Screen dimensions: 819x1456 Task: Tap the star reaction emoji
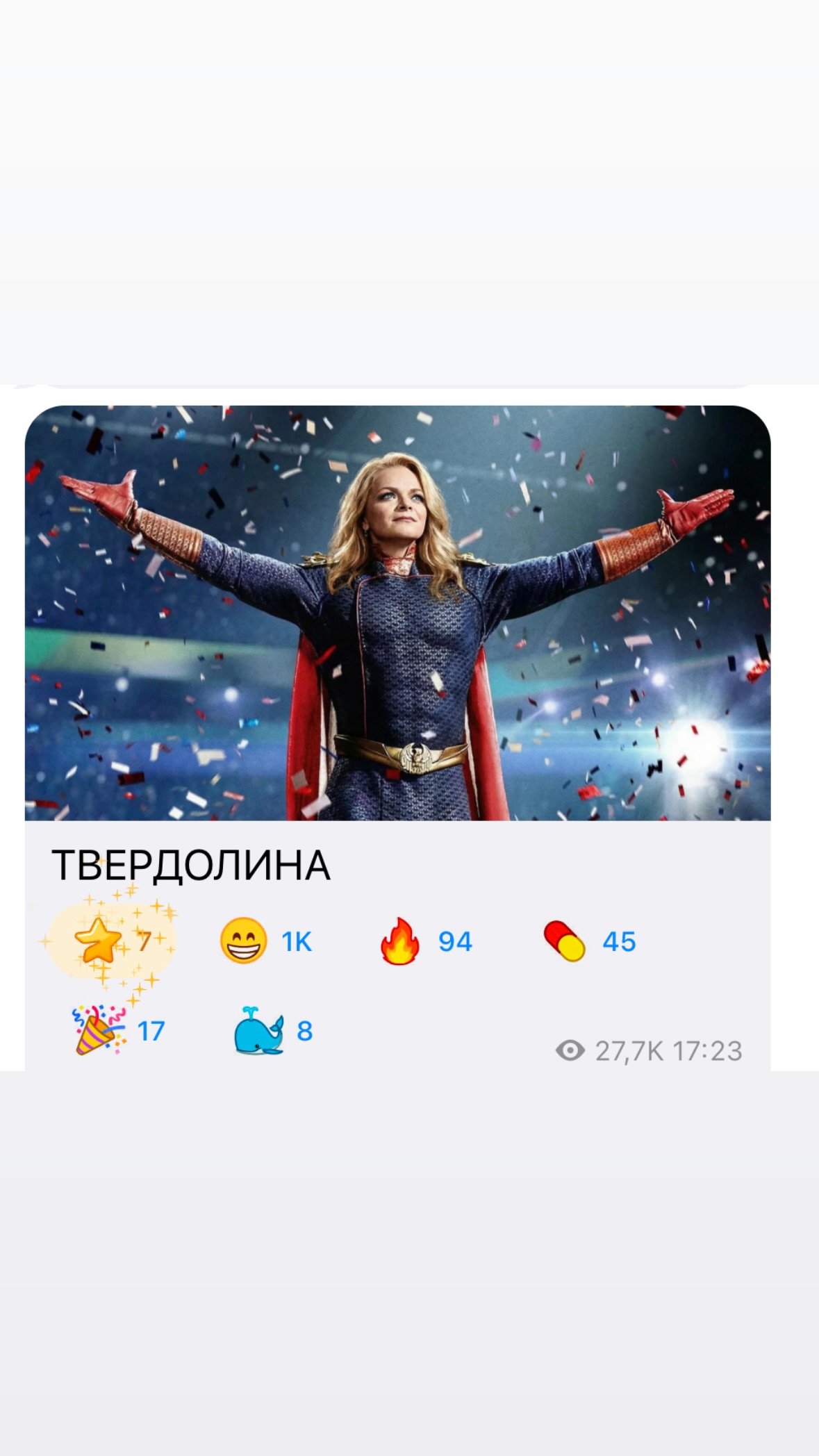coord(98,941)
